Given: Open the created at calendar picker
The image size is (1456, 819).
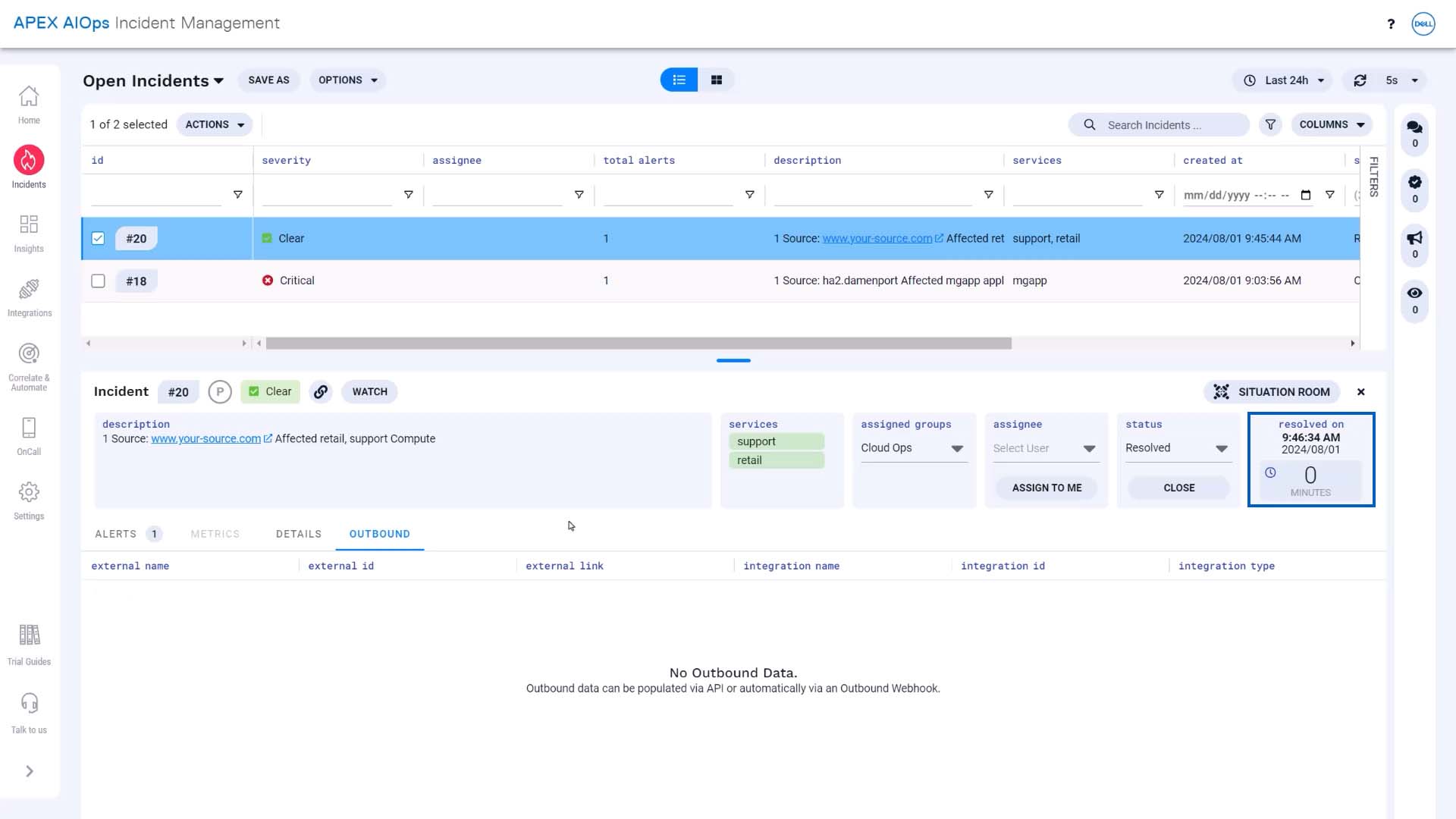Looking at the screenshot, I should (x=1306, y=195).
